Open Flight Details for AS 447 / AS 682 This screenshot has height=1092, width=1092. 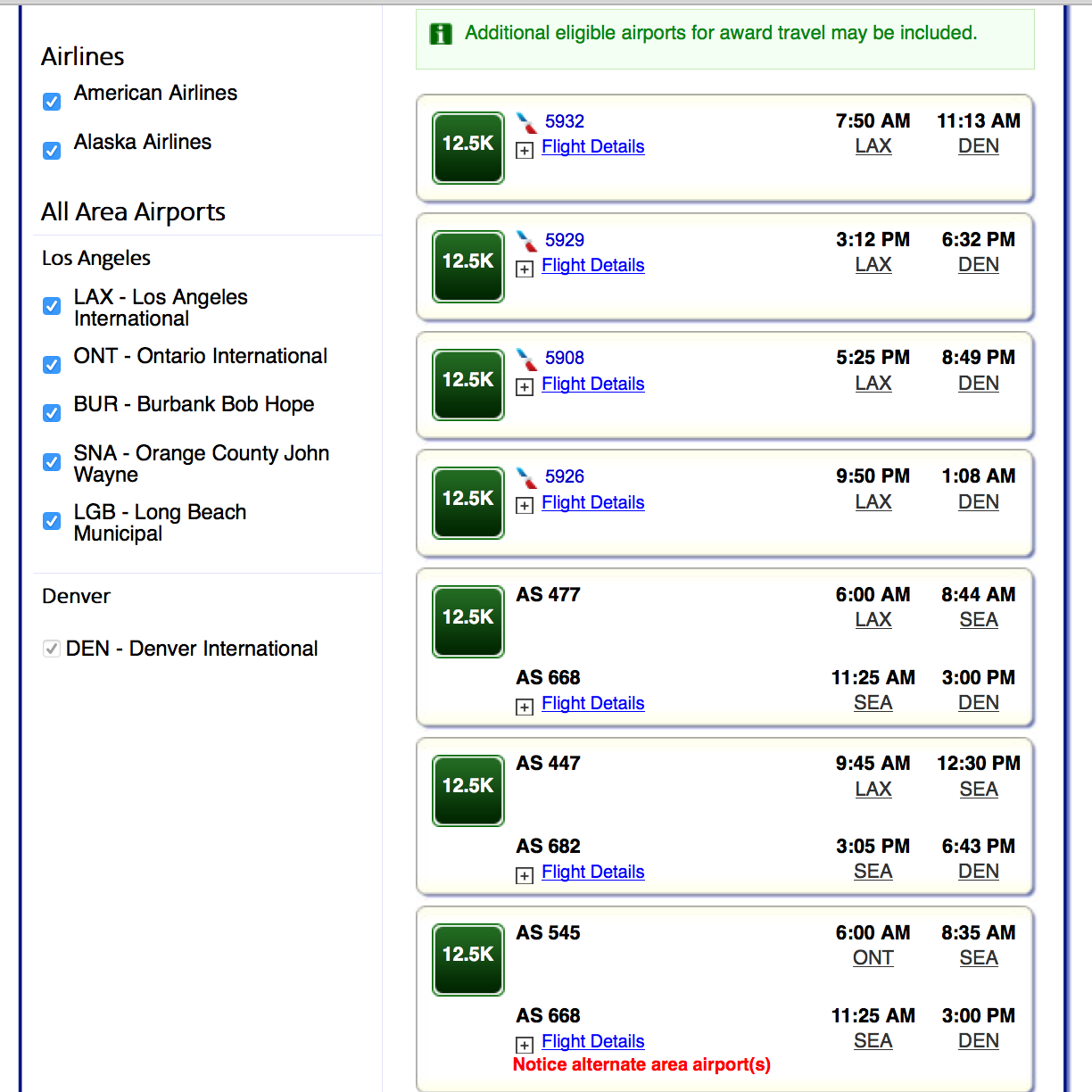click(593, 872)
